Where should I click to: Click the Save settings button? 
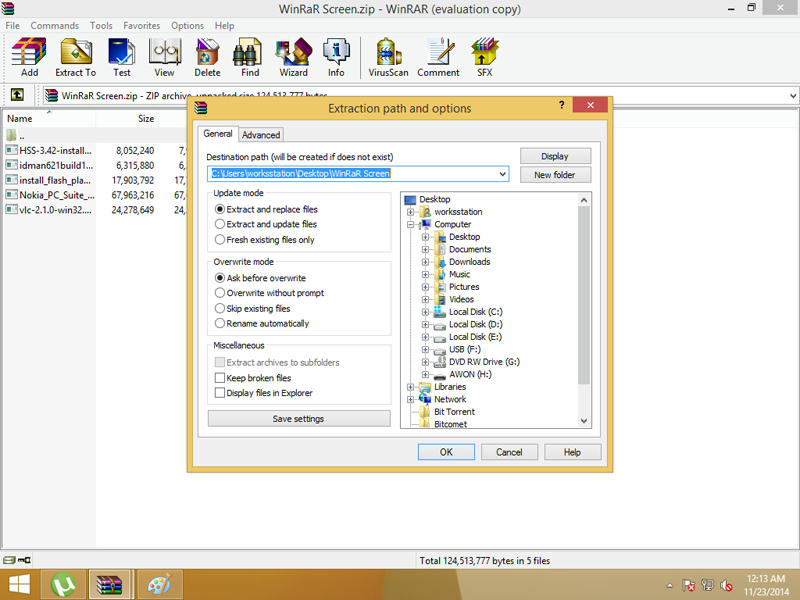coord(298,418)
